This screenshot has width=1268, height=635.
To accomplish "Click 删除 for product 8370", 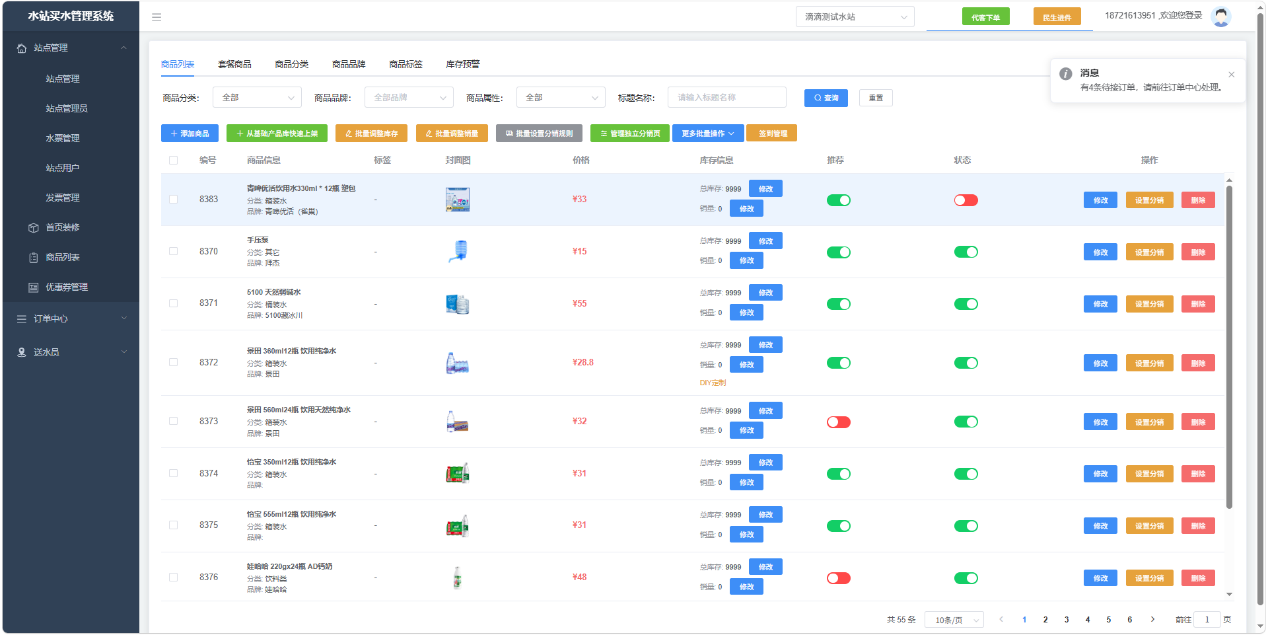I will point(1198,252).
